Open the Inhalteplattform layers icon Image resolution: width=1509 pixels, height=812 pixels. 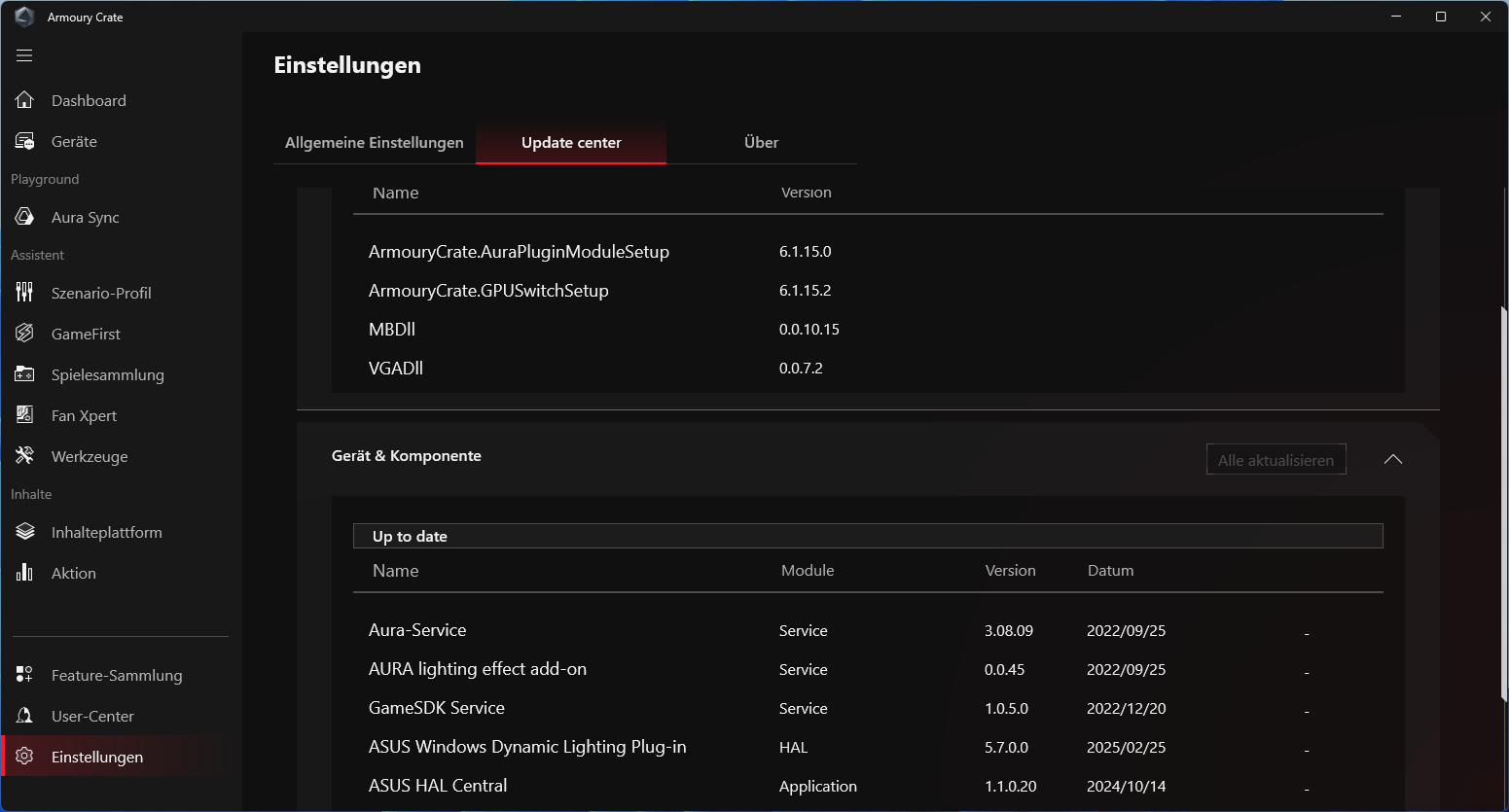point(25,532)
